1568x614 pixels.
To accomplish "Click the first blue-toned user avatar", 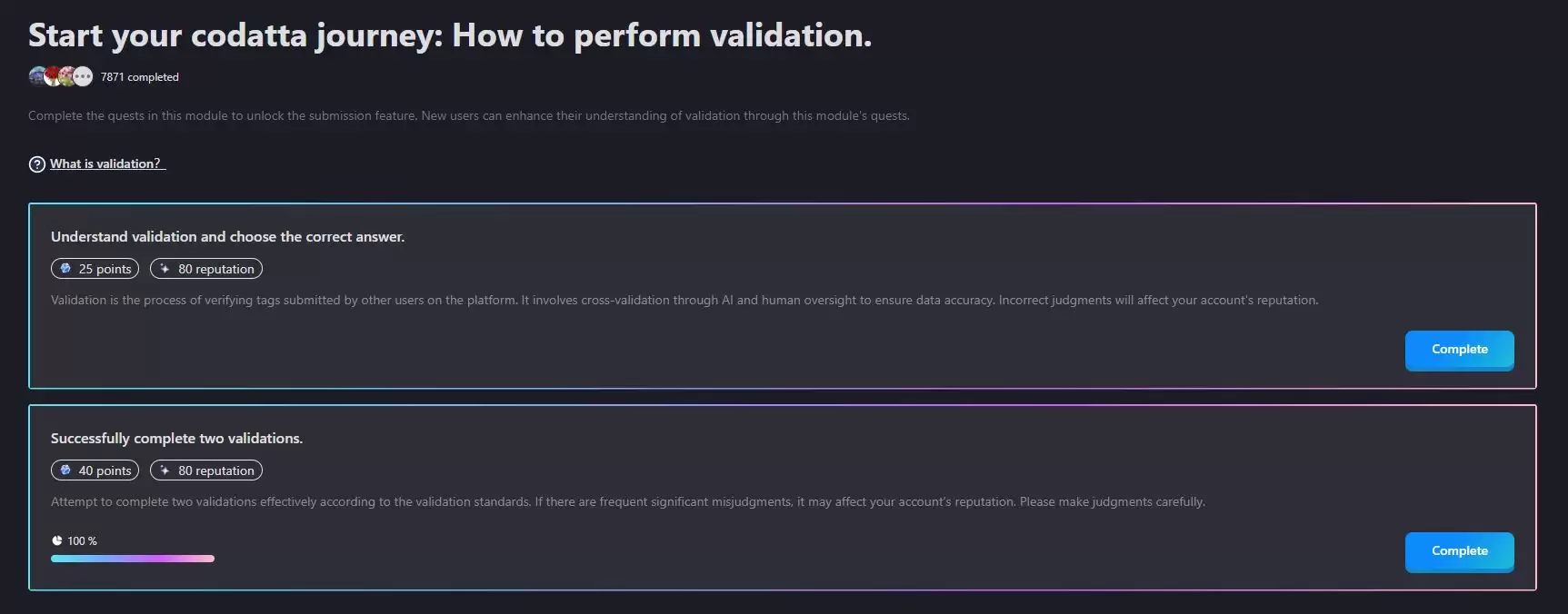I will pos(37,76).
